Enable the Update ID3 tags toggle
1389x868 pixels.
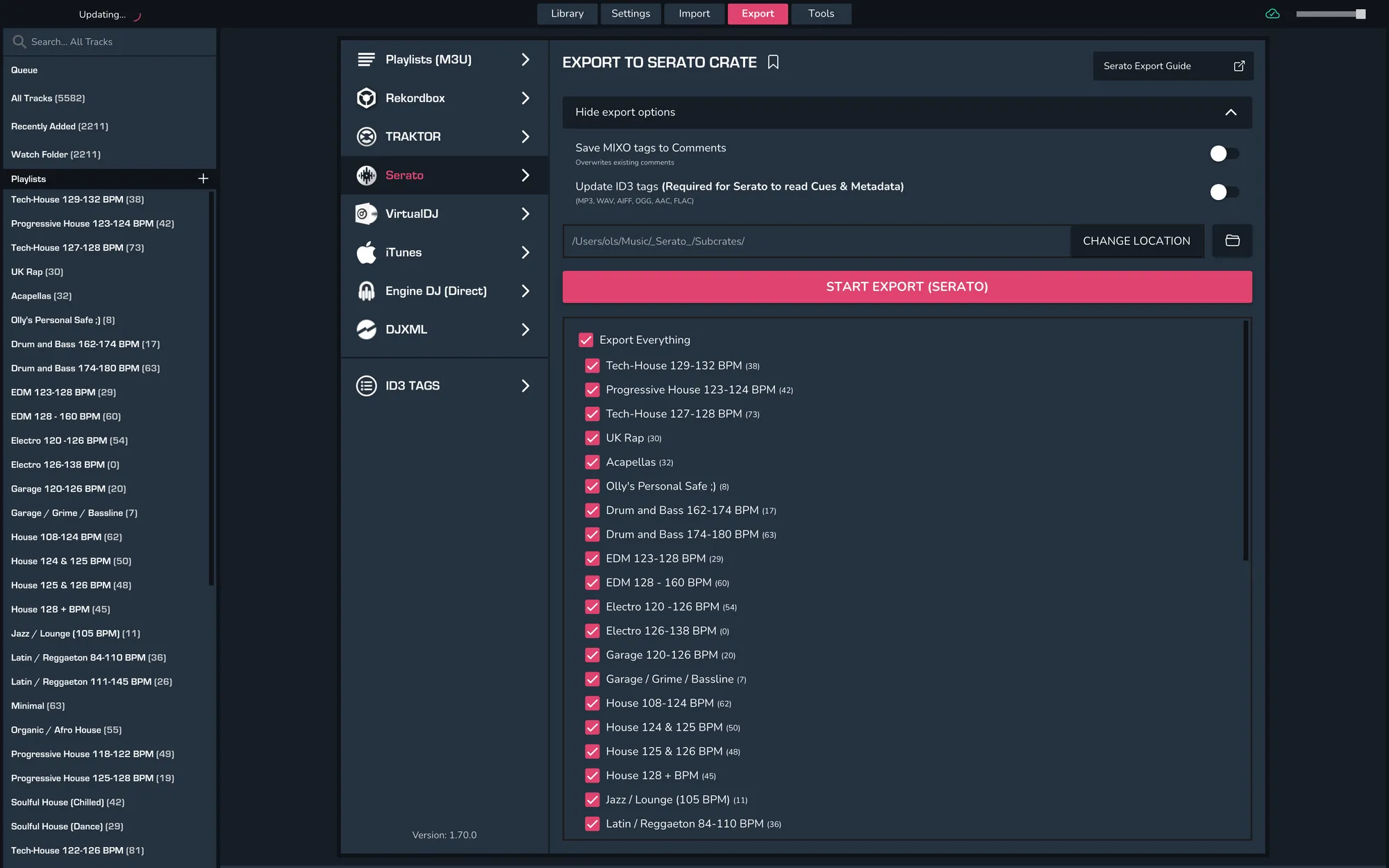[x=1224, y=192]
